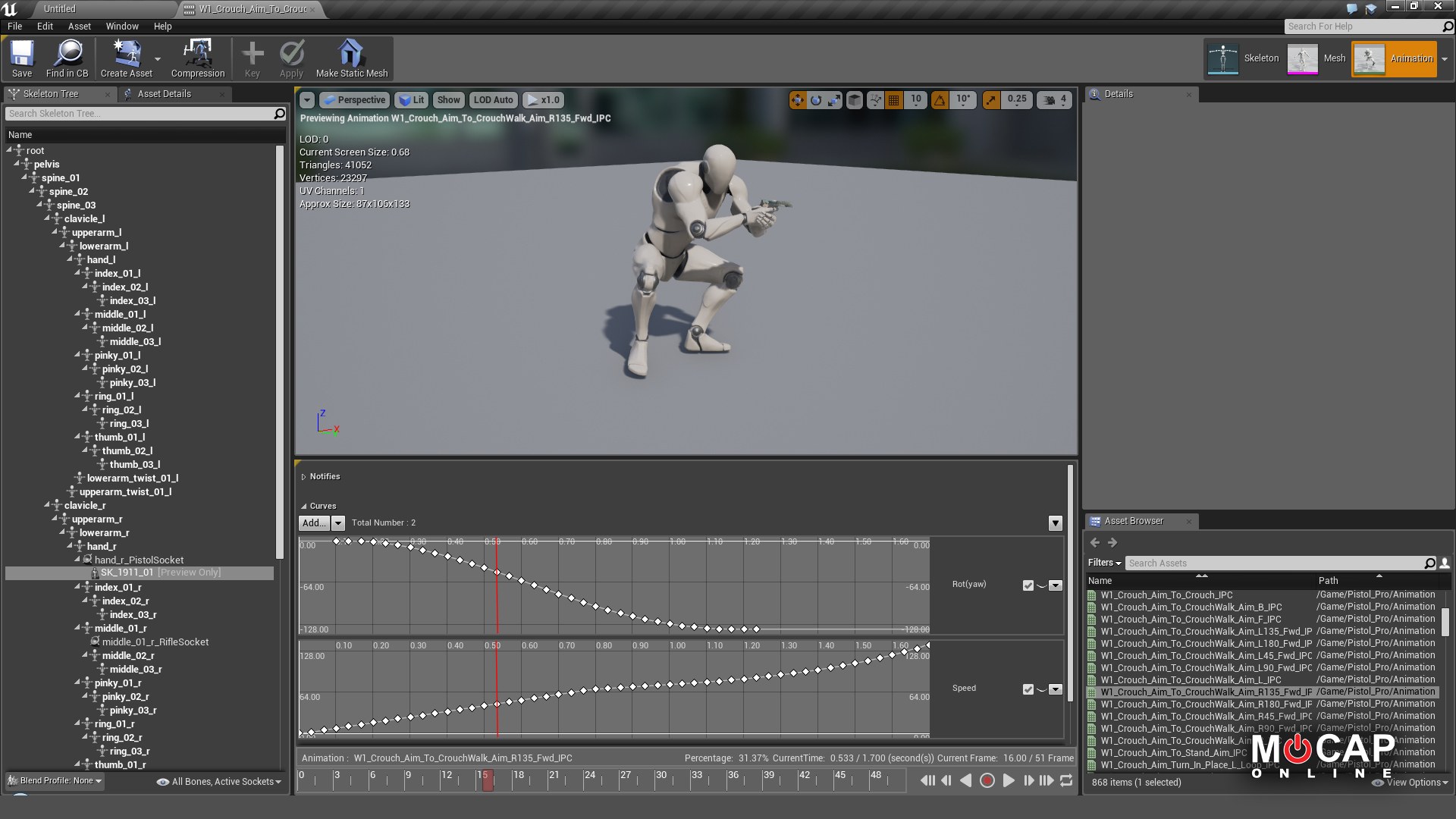Click the LOD Auto button
This screenshot has width=1456, height=819.
pos(493,99)
